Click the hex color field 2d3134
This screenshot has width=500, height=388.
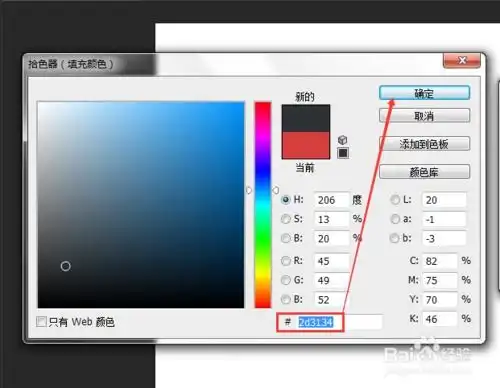(x=339, y=322)
